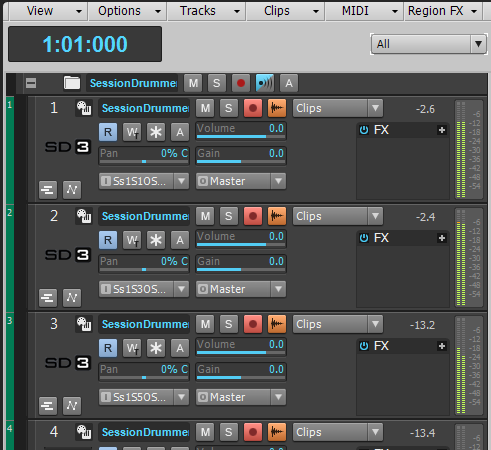Add an effect to track 1 FX bin
491x450 pixels.
pos(442,130)
